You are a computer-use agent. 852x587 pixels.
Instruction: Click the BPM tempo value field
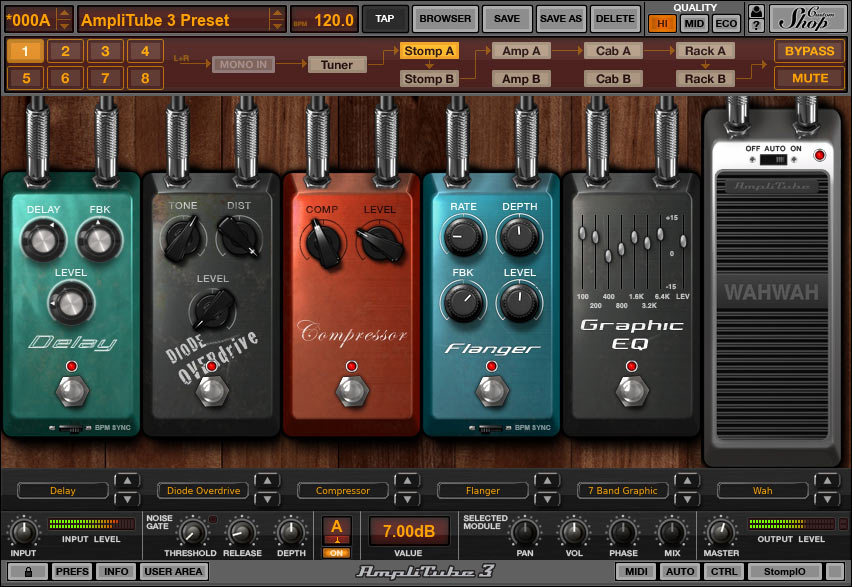coord(333,20)
